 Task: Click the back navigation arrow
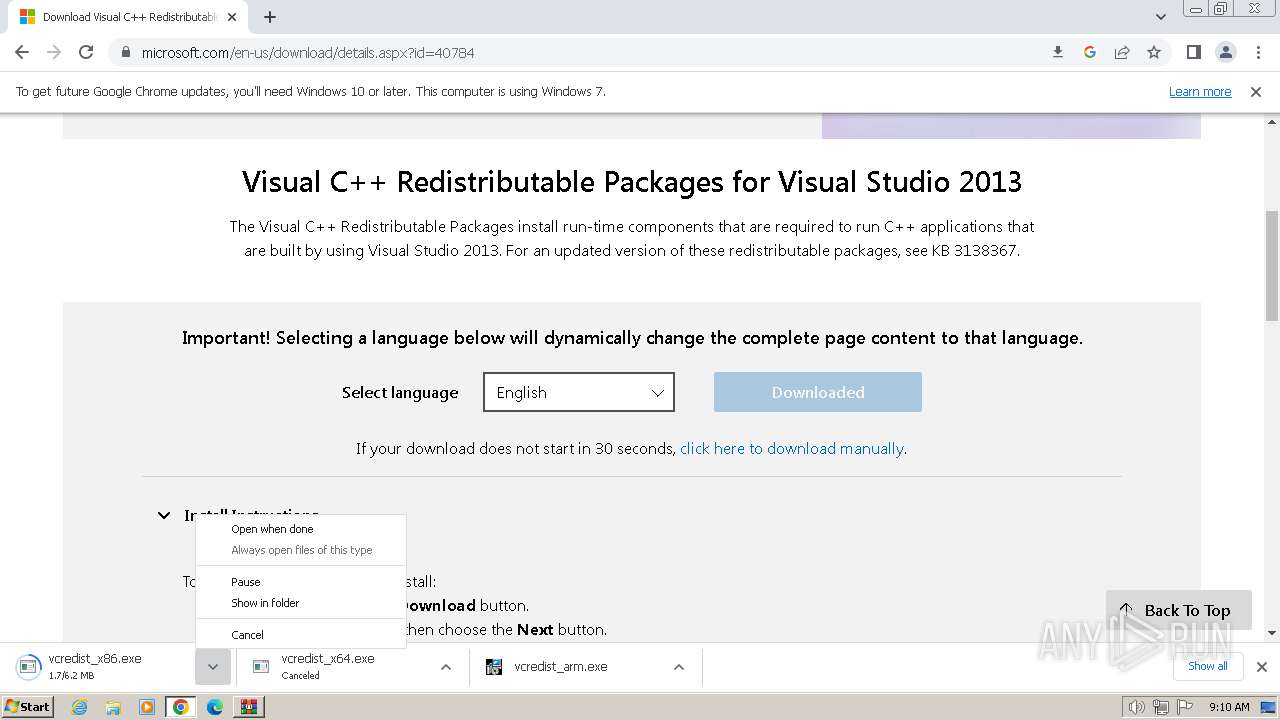(22, 52)
